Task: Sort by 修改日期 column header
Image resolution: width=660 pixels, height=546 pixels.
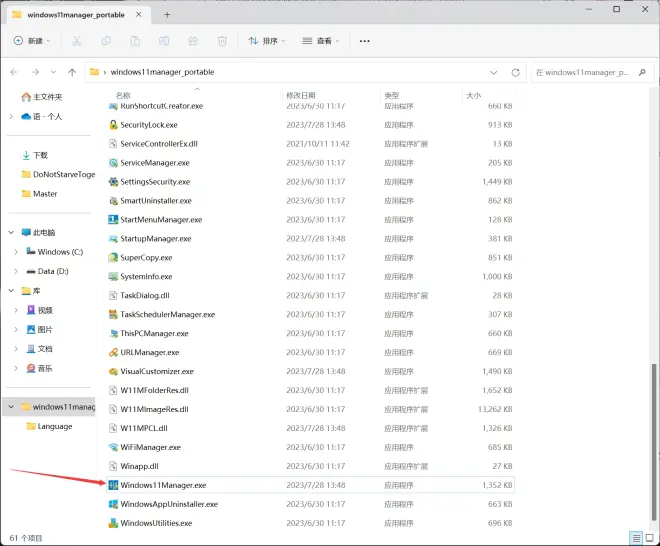Action: [x=301, y=96]
